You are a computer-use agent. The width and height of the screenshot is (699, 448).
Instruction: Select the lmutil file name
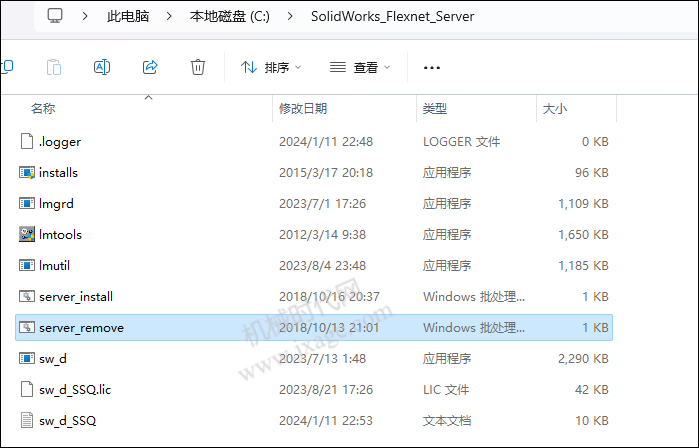(54, 266)
